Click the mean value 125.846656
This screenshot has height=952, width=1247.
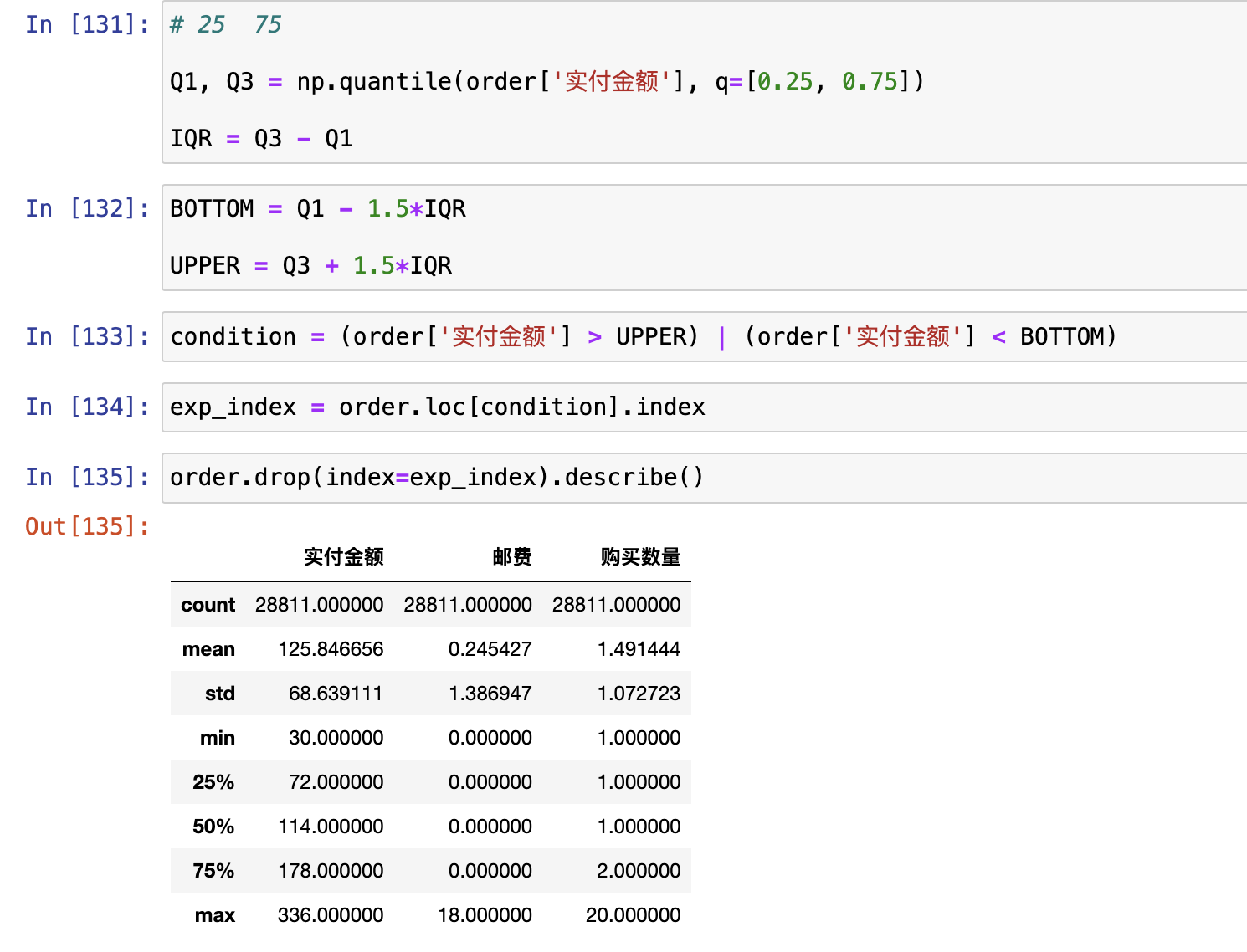(331, 649)
